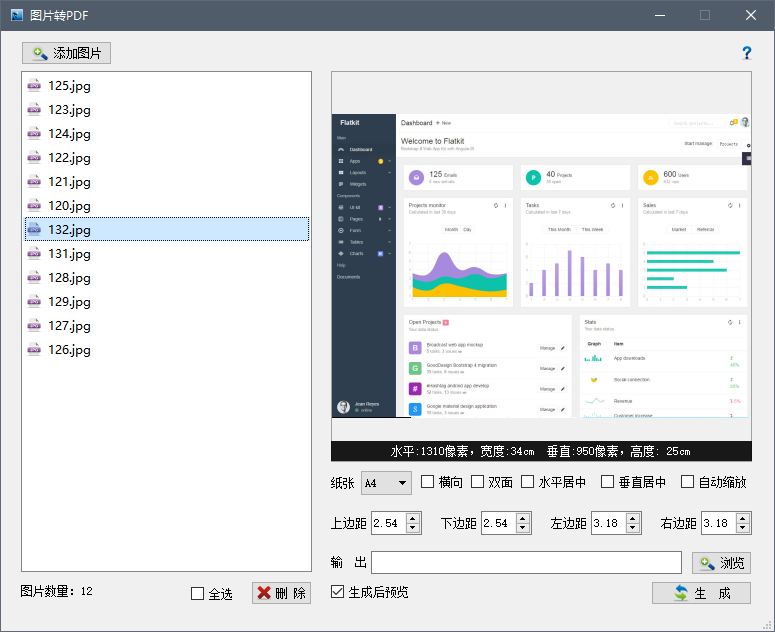775x632 pixels.
Task: Select 123.jpg in the file list
Action: (69, 110)
